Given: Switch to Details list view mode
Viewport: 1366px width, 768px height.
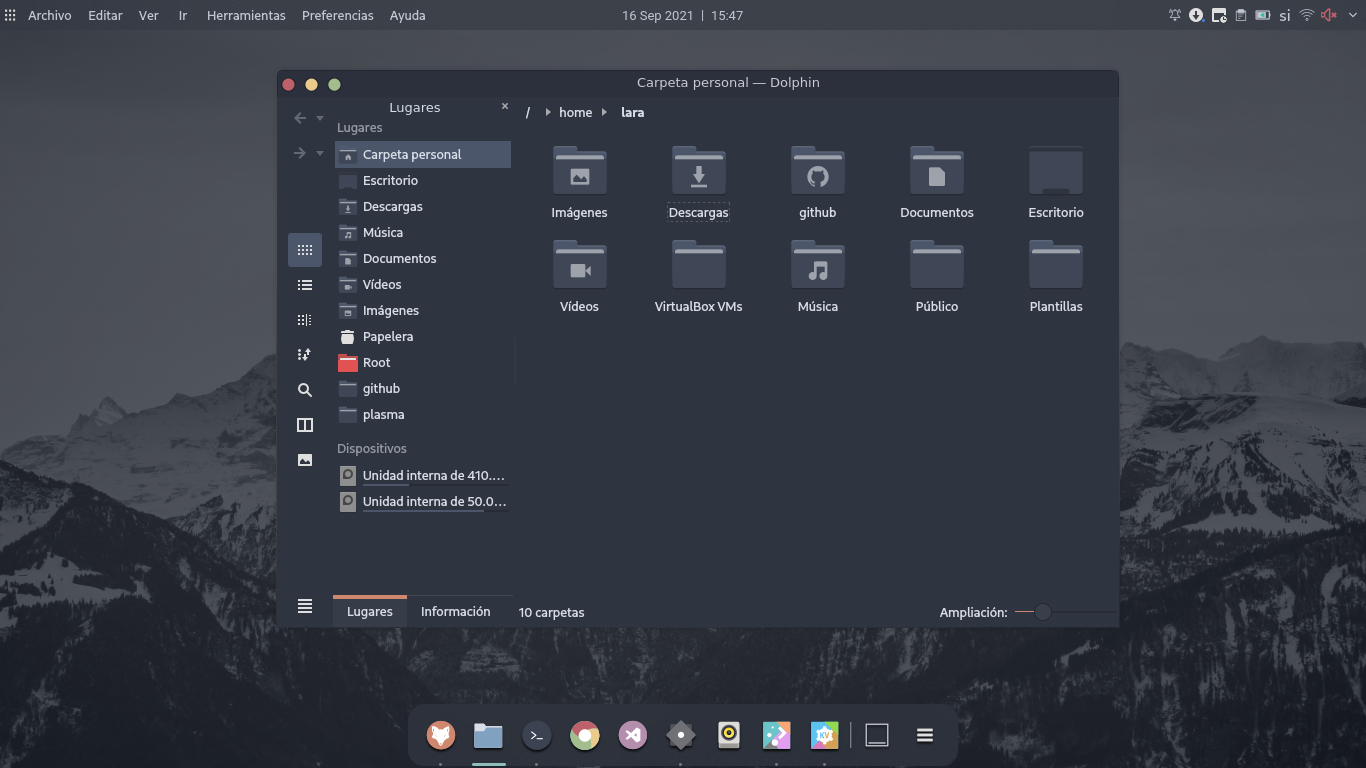Looking at the screenshot, I should click(305, 285).
